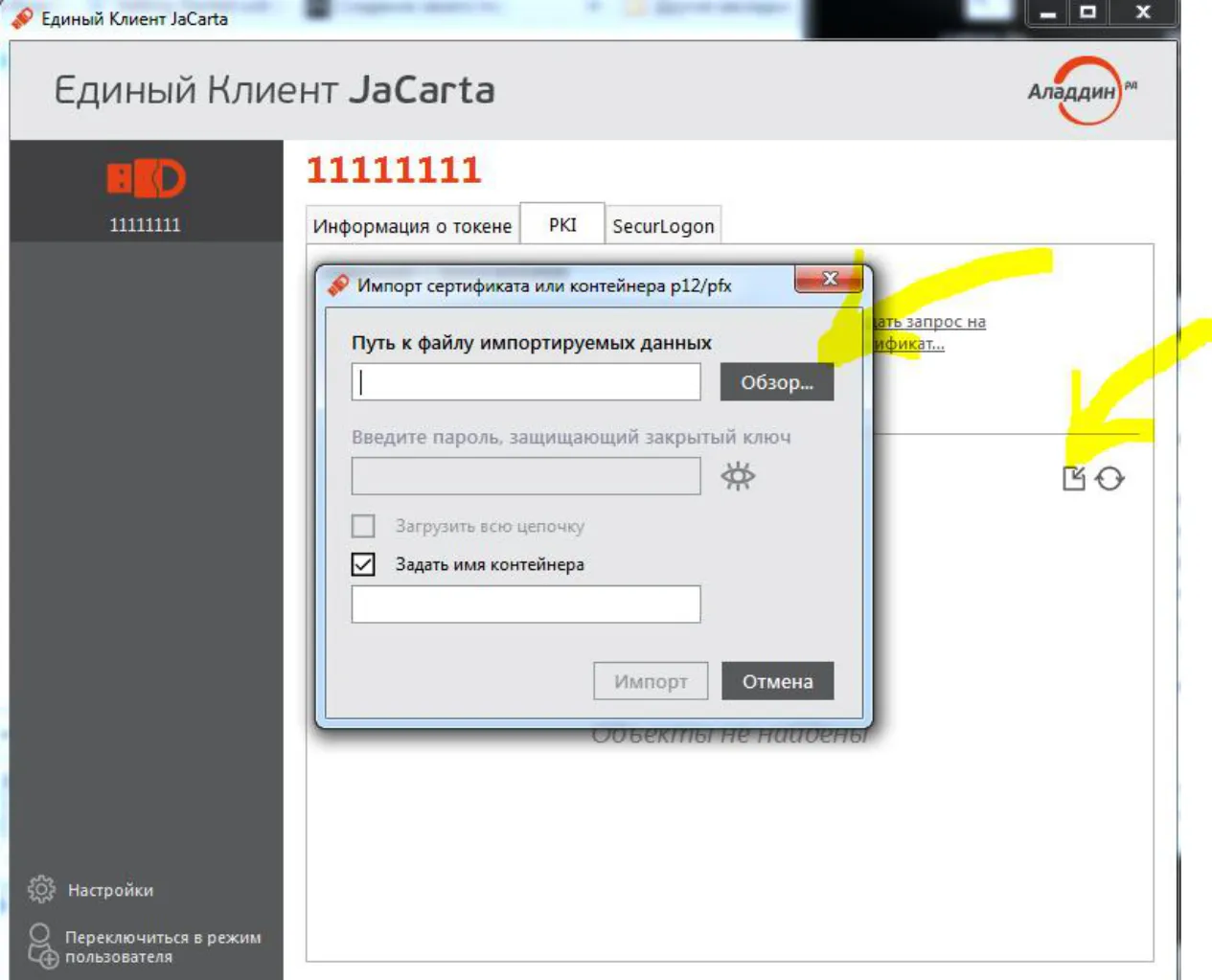1212x980 pixels.
Task: Toggle password visibility eye icon
Action: [x=738, y=476]
